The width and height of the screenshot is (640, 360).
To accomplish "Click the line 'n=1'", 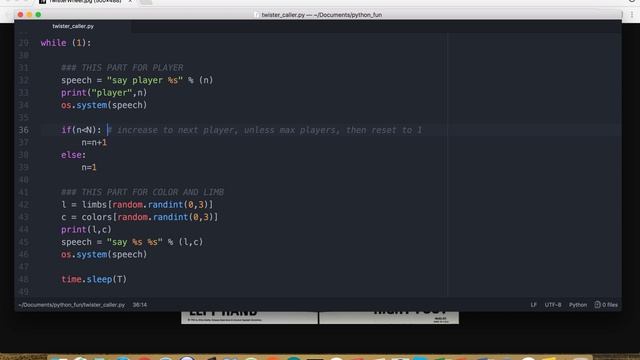I will click(x=89, y=167).
